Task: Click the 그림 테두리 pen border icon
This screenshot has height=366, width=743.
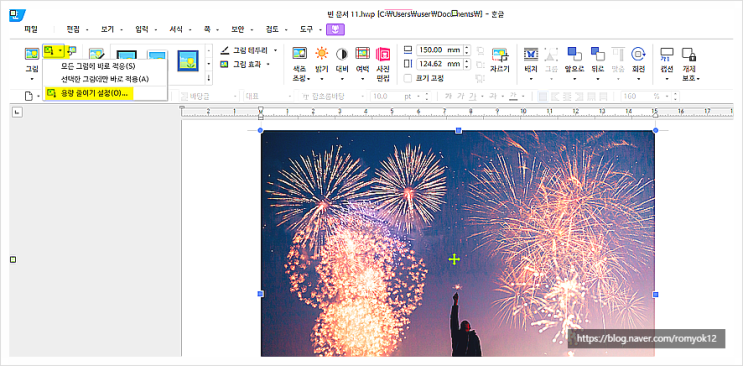Action: [x=225, y=50]
